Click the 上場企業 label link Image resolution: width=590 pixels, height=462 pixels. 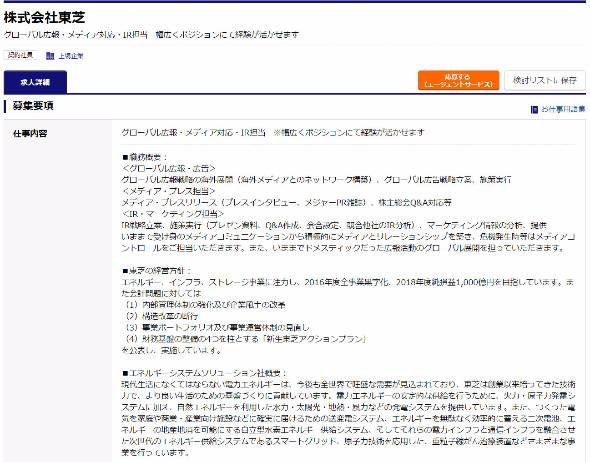[71, 56]
